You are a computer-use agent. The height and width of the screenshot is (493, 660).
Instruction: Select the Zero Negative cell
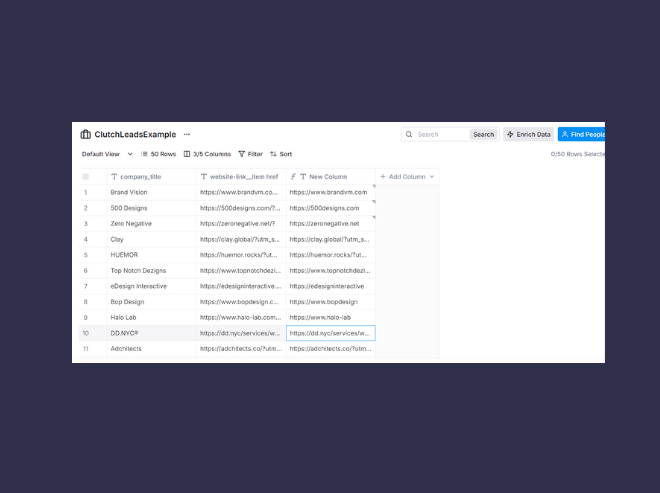pyautogui.click(x=152, y=224)
